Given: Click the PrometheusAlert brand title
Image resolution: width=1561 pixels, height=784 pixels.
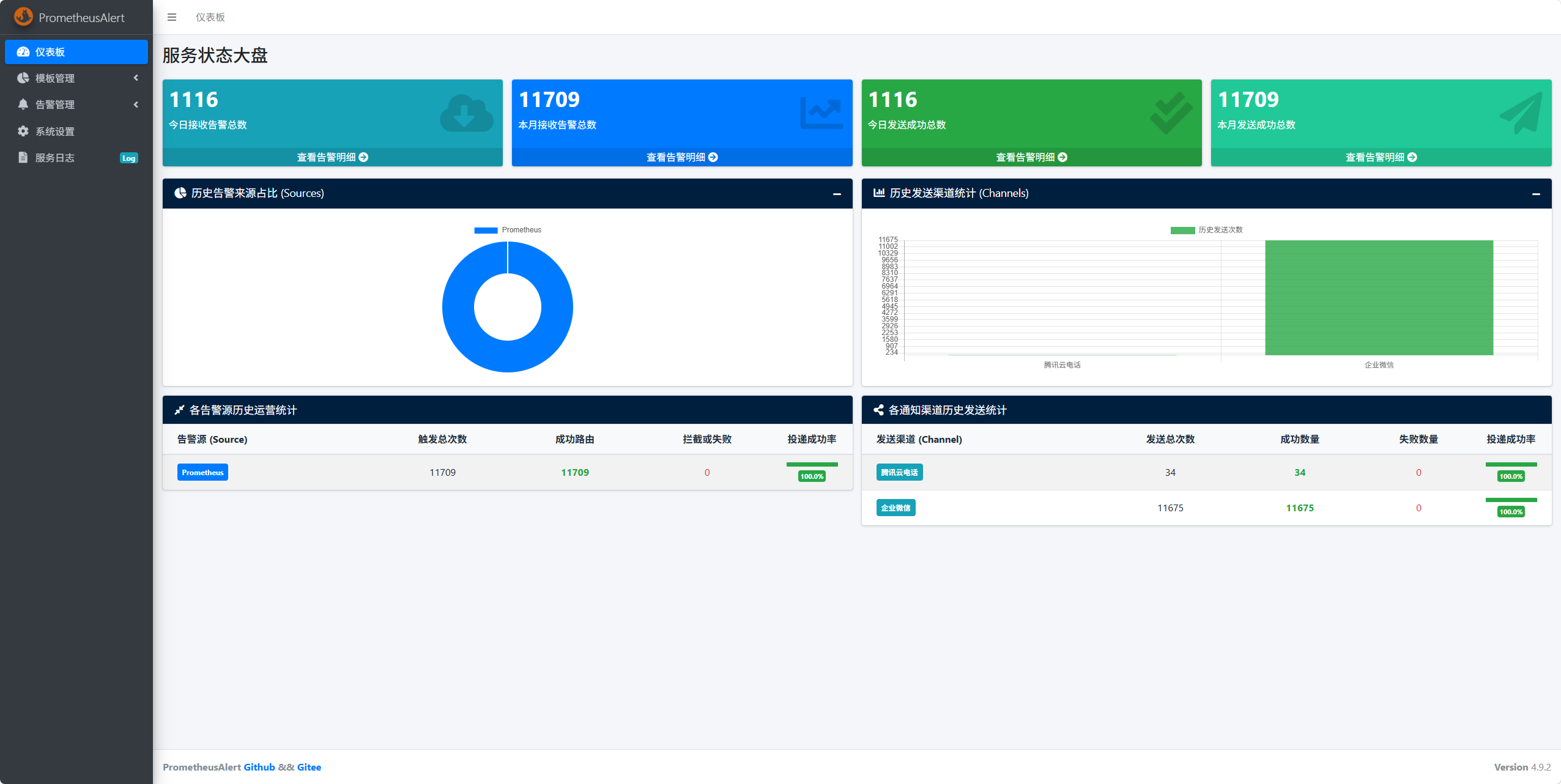Looking at the screenshot, I should coord(81,18).
